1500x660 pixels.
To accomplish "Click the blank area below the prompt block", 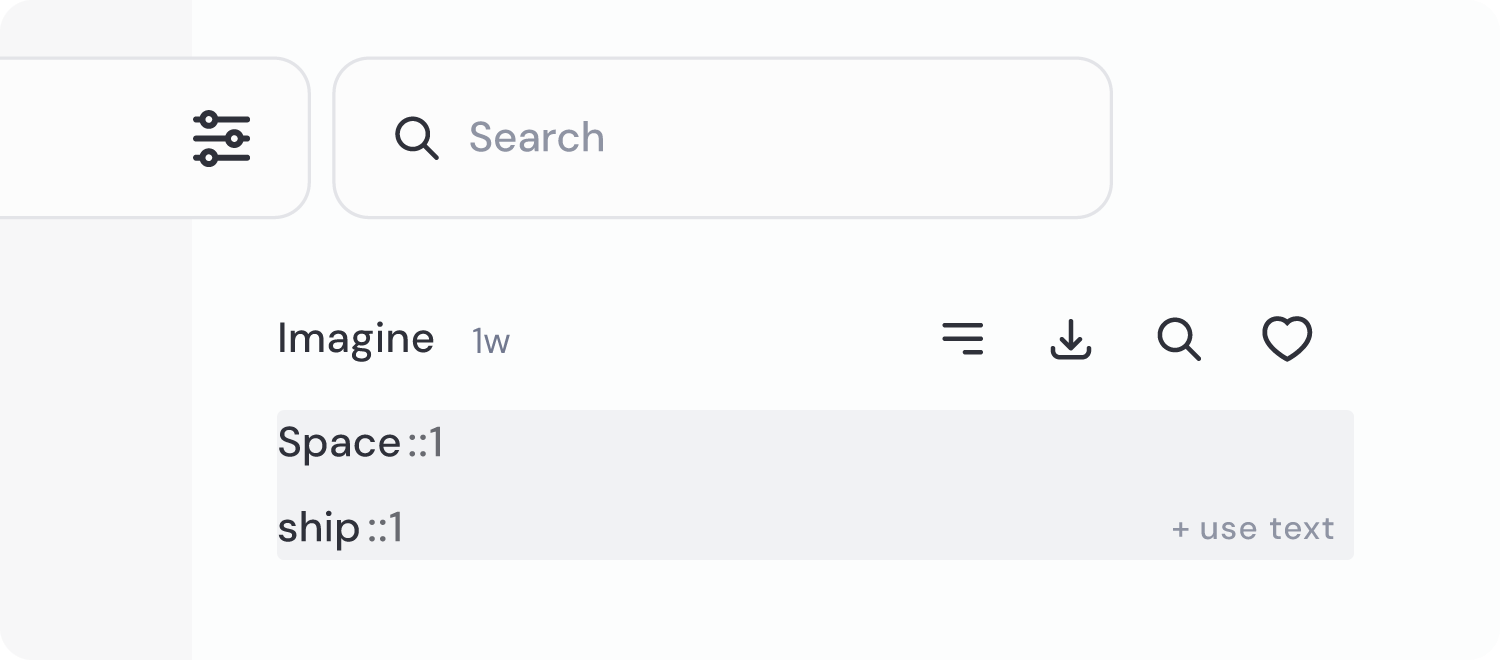I will tap(800, 610).
